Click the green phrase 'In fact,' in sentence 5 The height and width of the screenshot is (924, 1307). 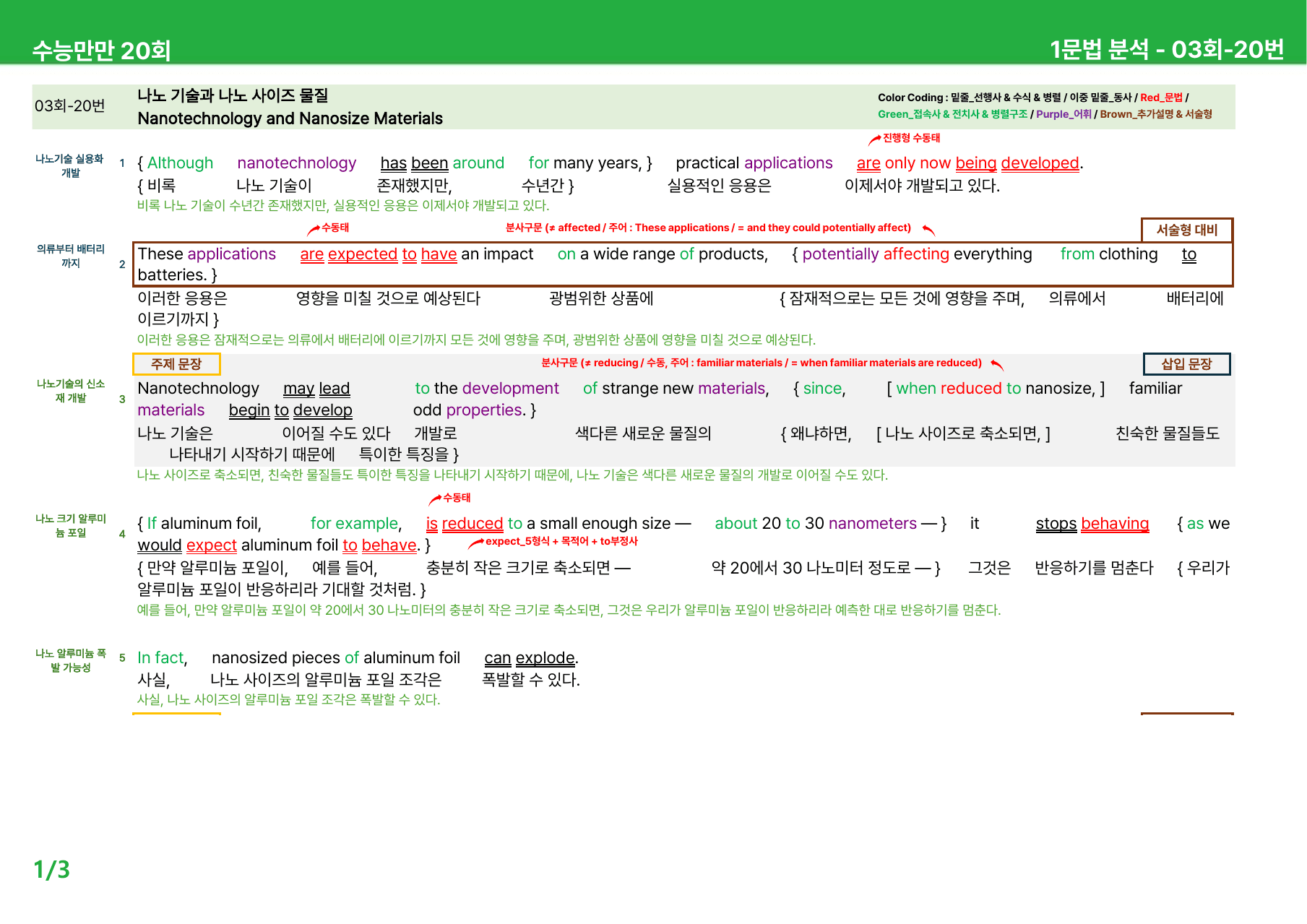click(x=163, y=658)
